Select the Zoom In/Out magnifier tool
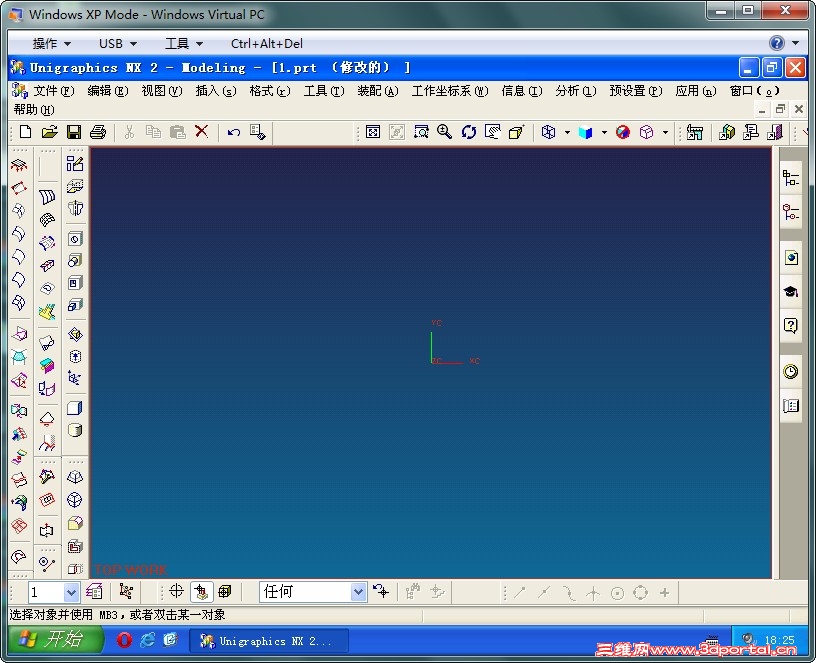The image size is (816, 663). (x=444, y=132)
